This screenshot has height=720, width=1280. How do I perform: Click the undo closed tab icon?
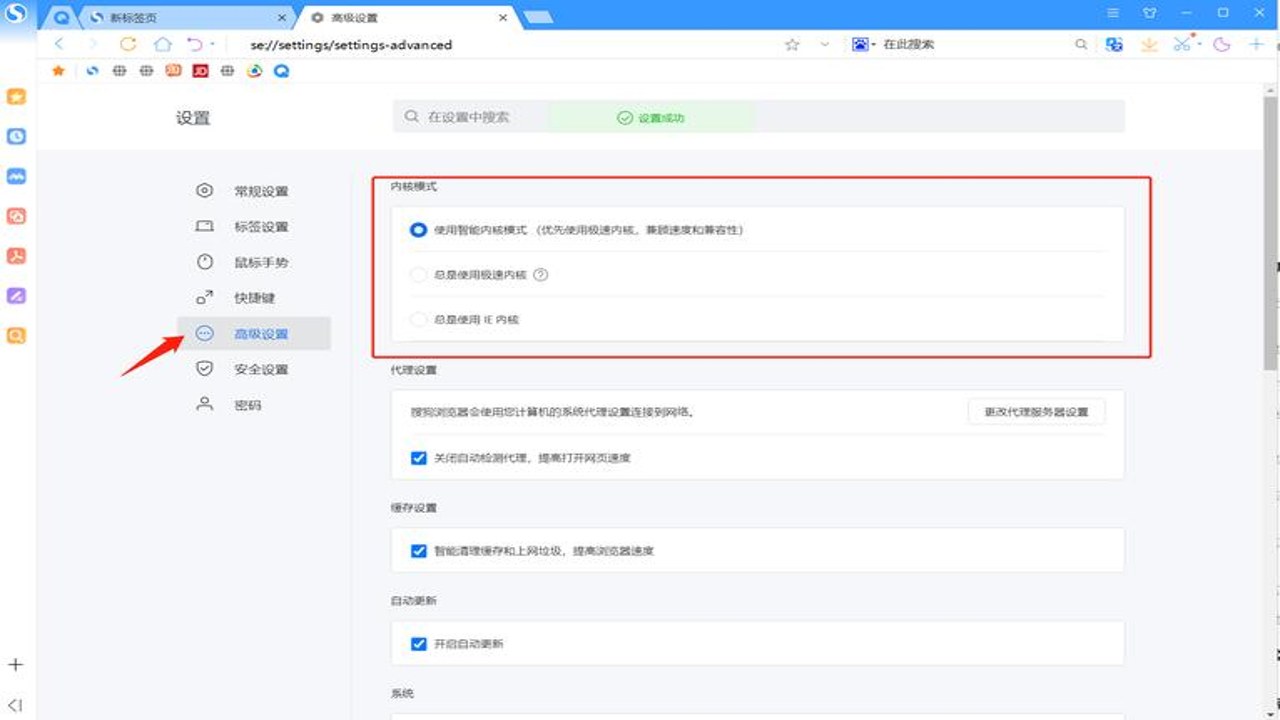(x=195, y=44)
